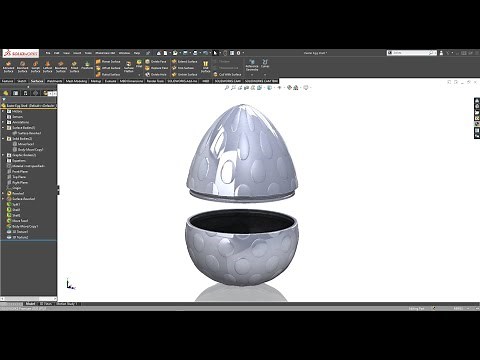Select the Freeform tool
The width and height of the screenshot is (480, 360).
point(87,65)
